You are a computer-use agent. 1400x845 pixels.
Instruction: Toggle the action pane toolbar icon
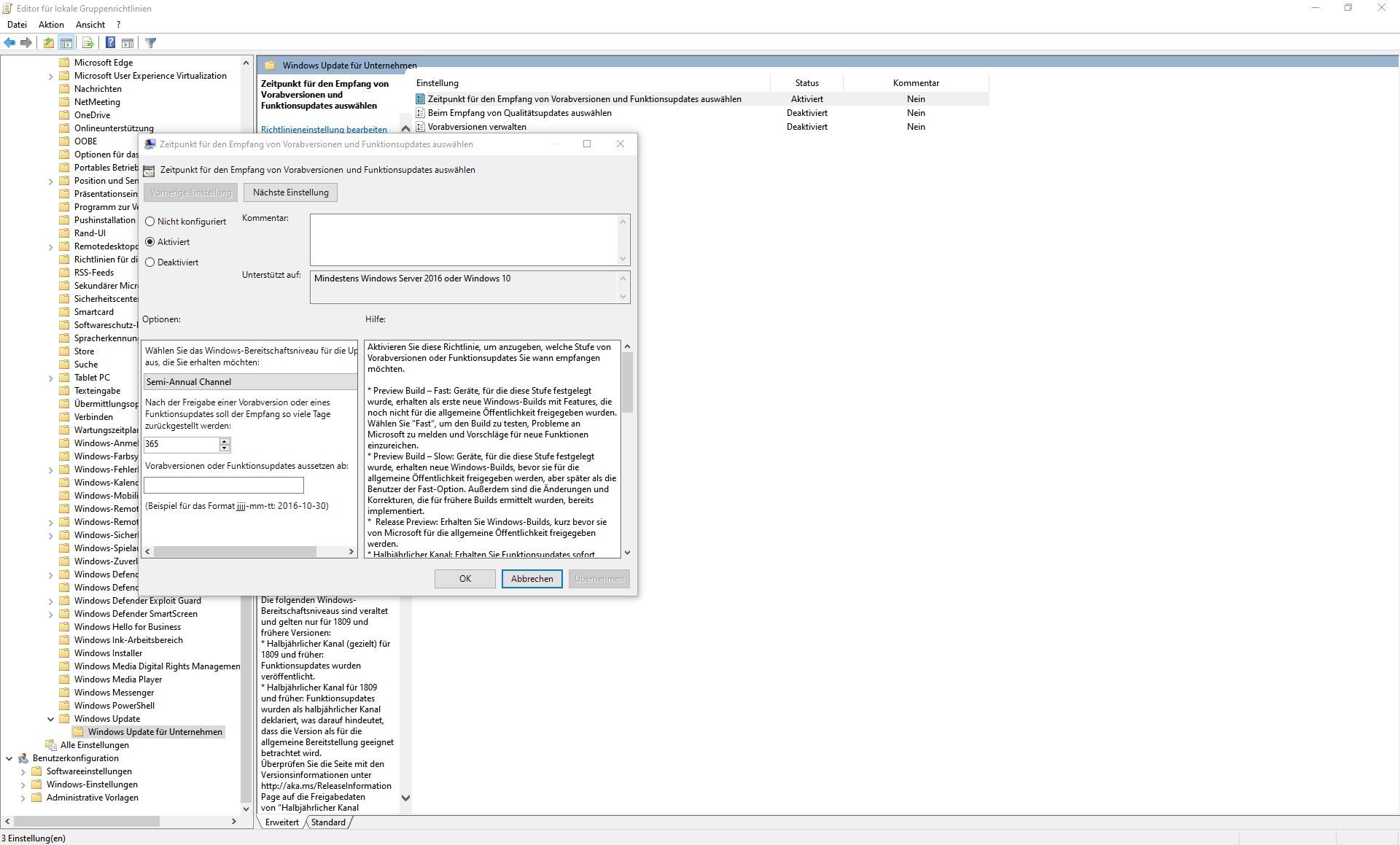tap(128, 43)
